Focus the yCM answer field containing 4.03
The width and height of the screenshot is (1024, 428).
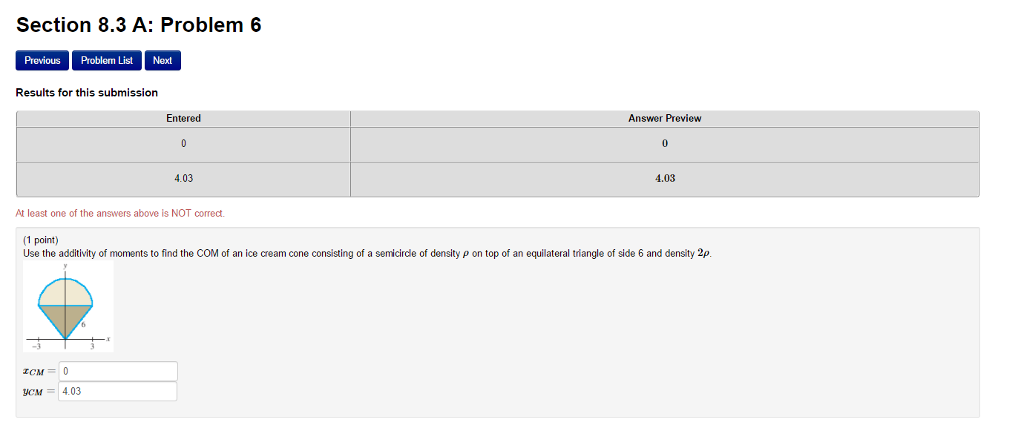point(118,391)
